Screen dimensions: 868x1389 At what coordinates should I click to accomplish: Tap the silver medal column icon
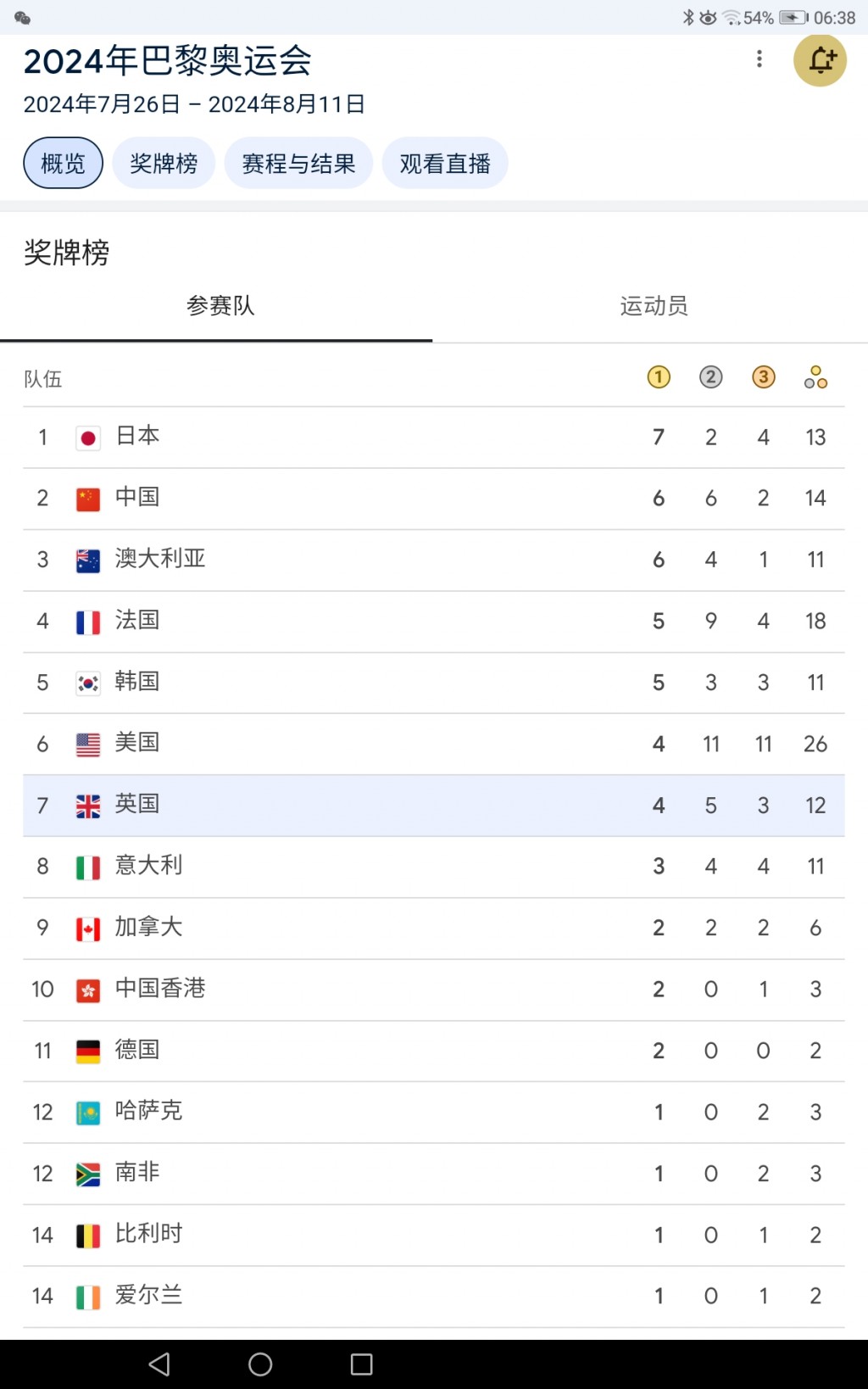click(711, 377)
